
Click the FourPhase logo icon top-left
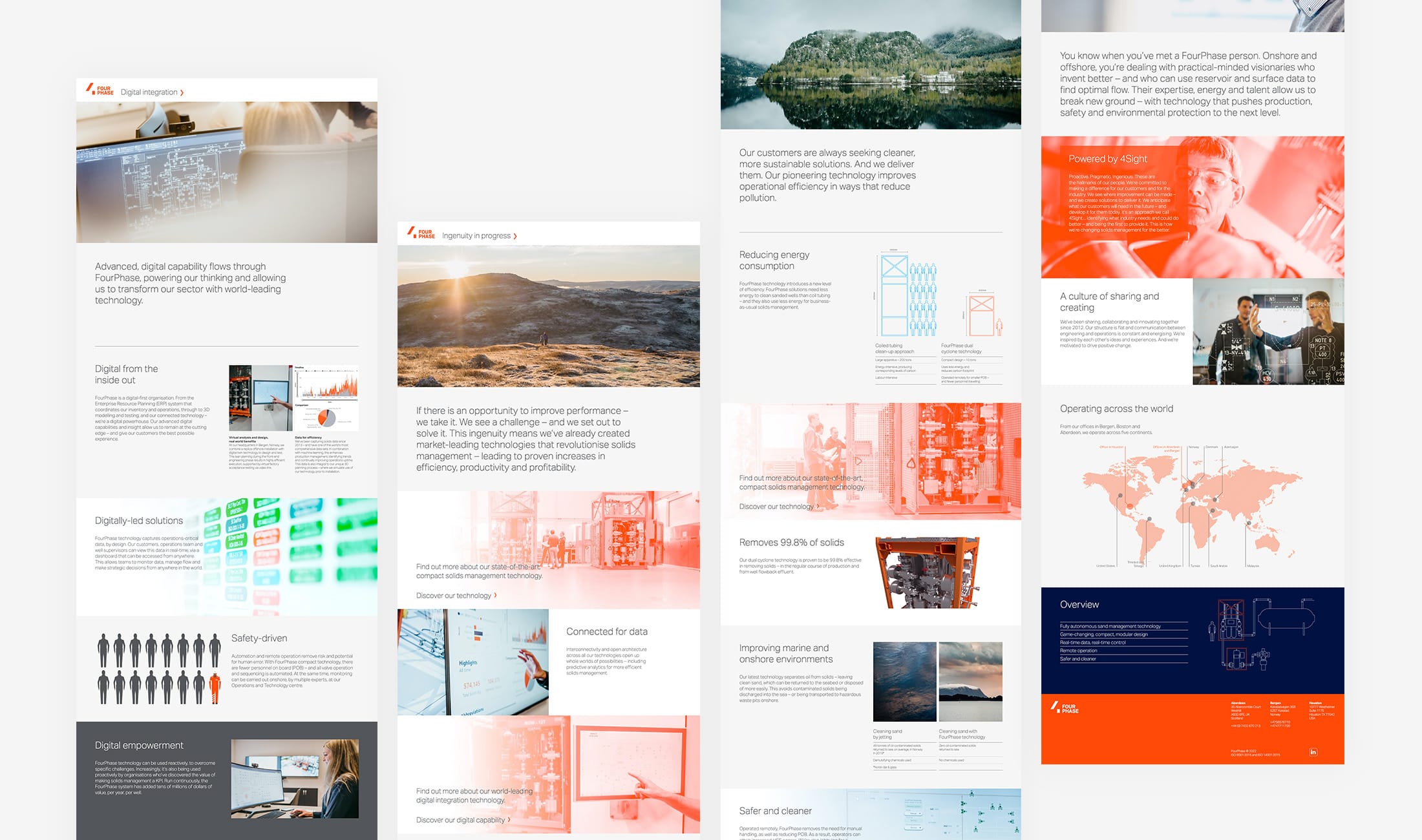[x=96, y=91]
